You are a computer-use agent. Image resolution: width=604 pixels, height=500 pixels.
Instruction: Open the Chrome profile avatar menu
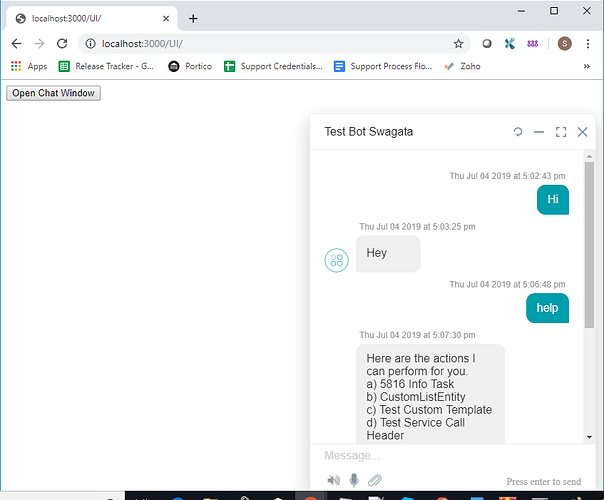564,44
